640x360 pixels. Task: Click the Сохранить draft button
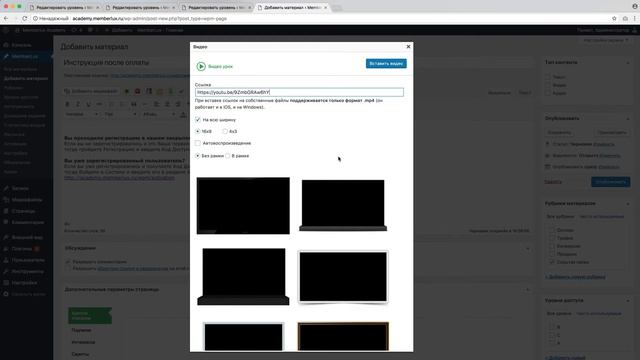point(559,133)
